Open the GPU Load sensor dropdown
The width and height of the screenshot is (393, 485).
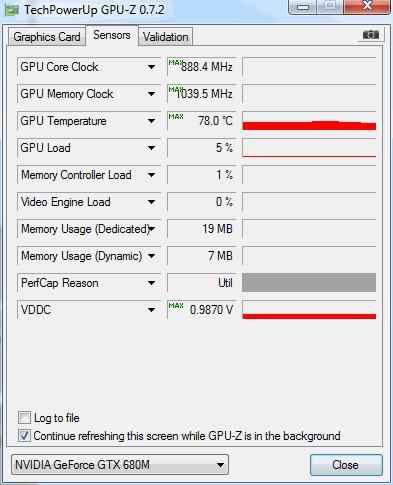coord(151,148)
